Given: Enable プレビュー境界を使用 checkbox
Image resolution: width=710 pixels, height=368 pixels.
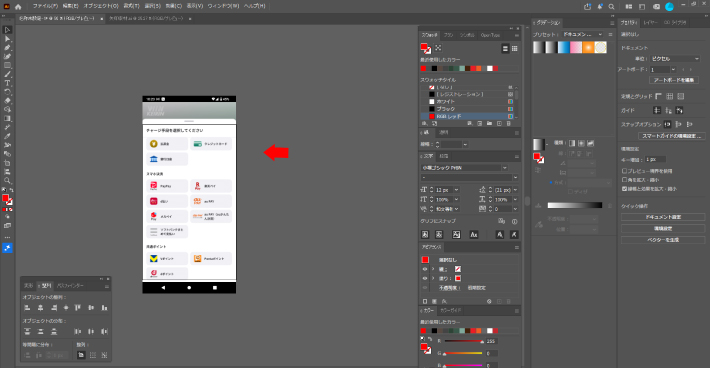Looking at the screenshot, I should [x=624, y=171].
